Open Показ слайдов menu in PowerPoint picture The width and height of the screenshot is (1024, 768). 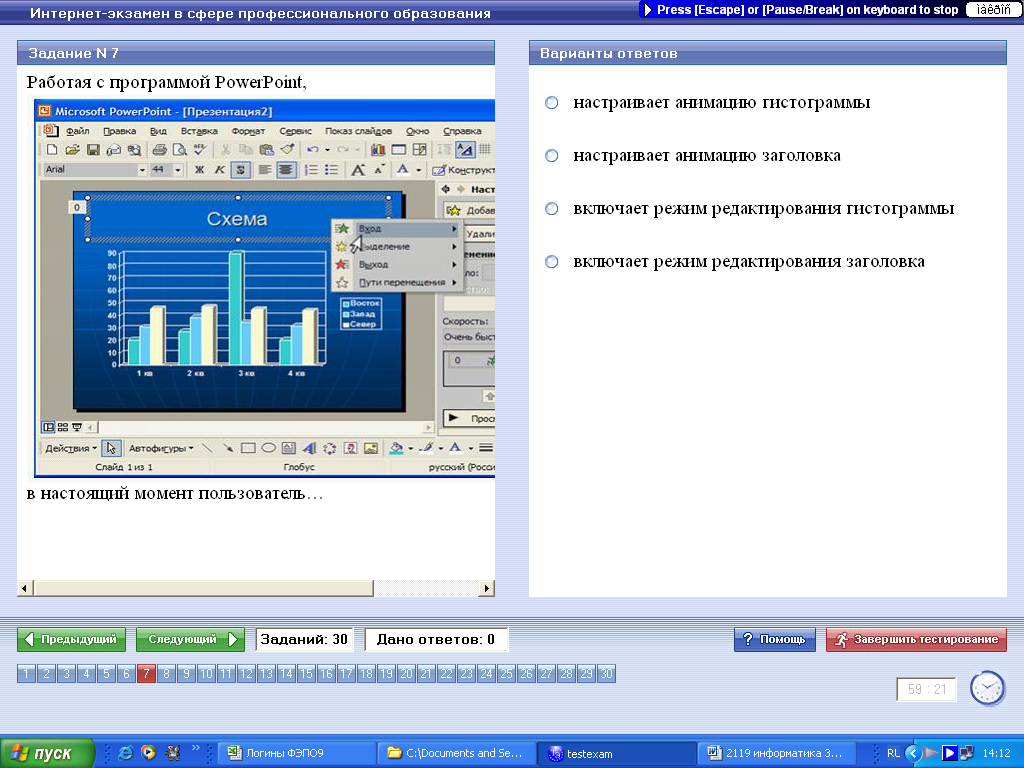click(x=359, y=131)
